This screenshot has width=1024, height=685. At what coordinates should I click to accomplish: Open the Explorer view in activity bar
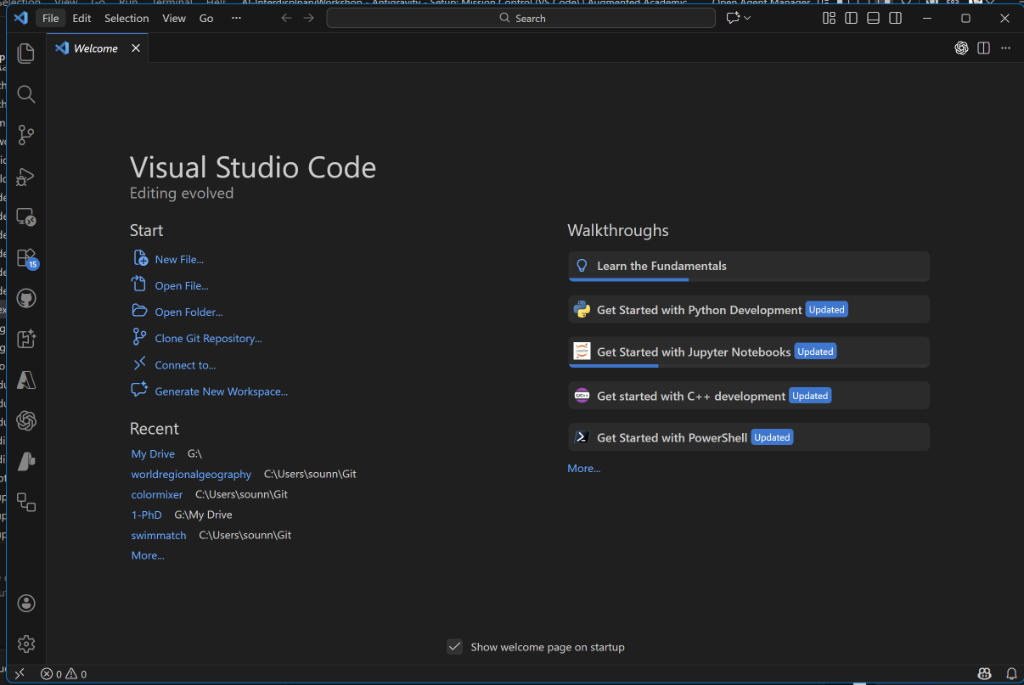click(26, 53)
